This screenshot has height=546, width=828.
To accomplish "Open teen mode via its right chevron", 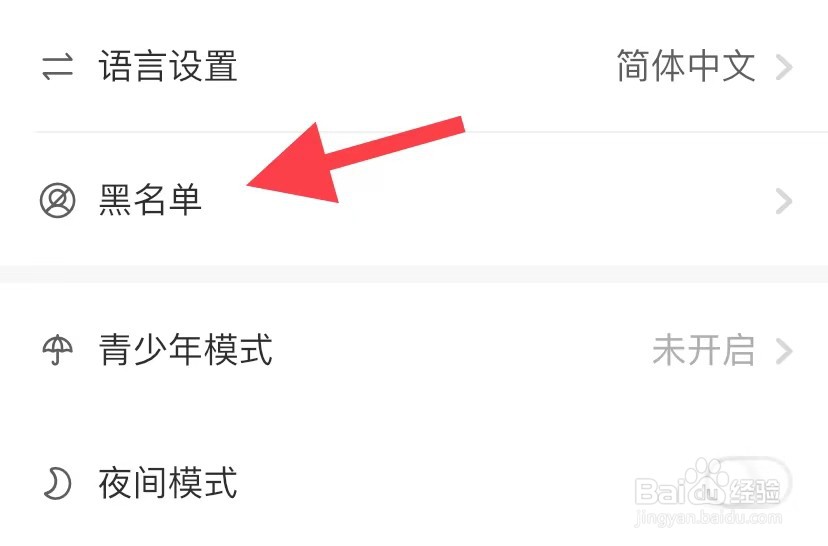I will pyautogui.click(x=784, y=351).
